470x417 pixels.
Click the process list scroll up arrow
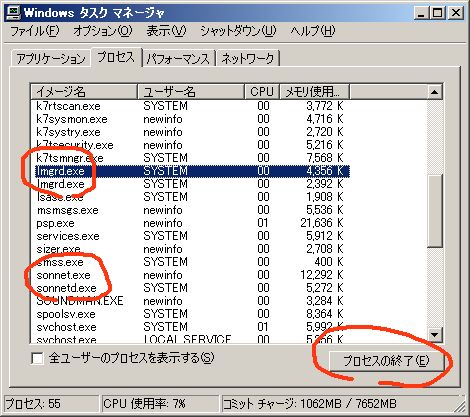pyautogui.click(x=434, y=92)
